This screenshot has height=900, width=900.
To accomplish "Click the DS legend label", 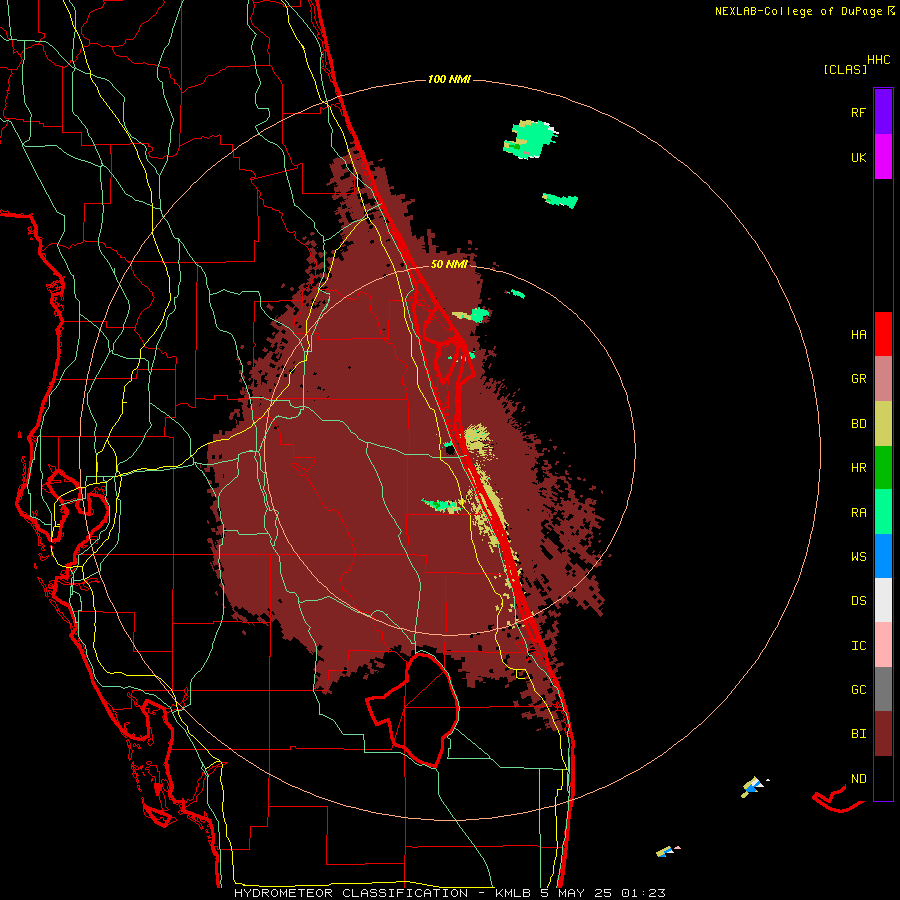I will click(x=858, y=601).
